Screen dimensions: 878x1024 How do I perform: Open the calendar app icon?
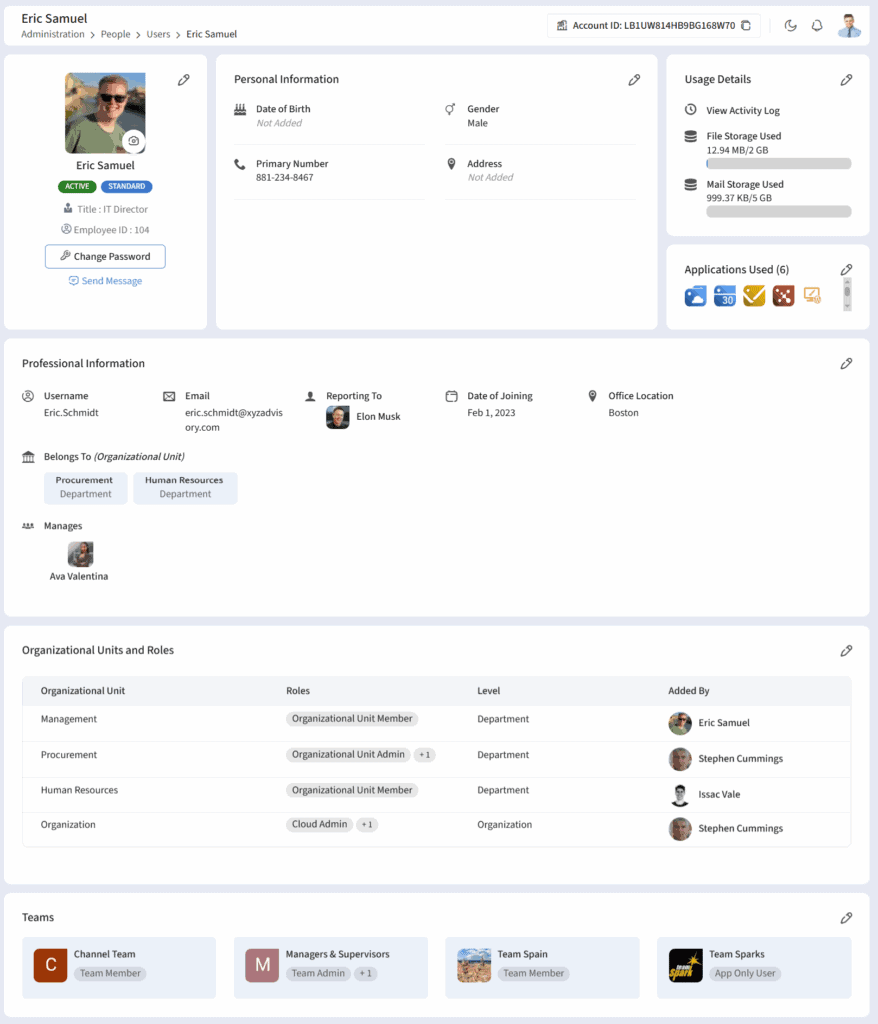(x=725, y=296)
